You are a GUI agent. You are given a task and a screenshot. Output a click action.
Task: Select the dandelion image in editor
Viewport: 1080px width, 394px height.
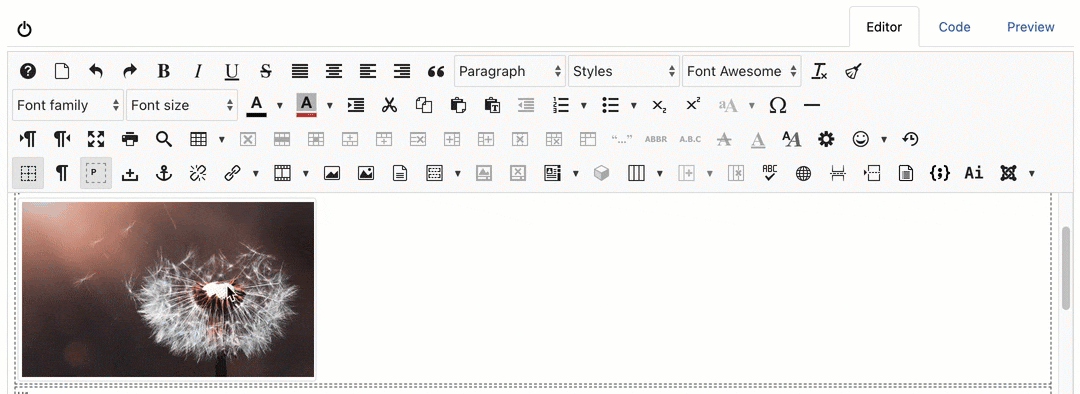pyautogui.click(x=168, y=289)
